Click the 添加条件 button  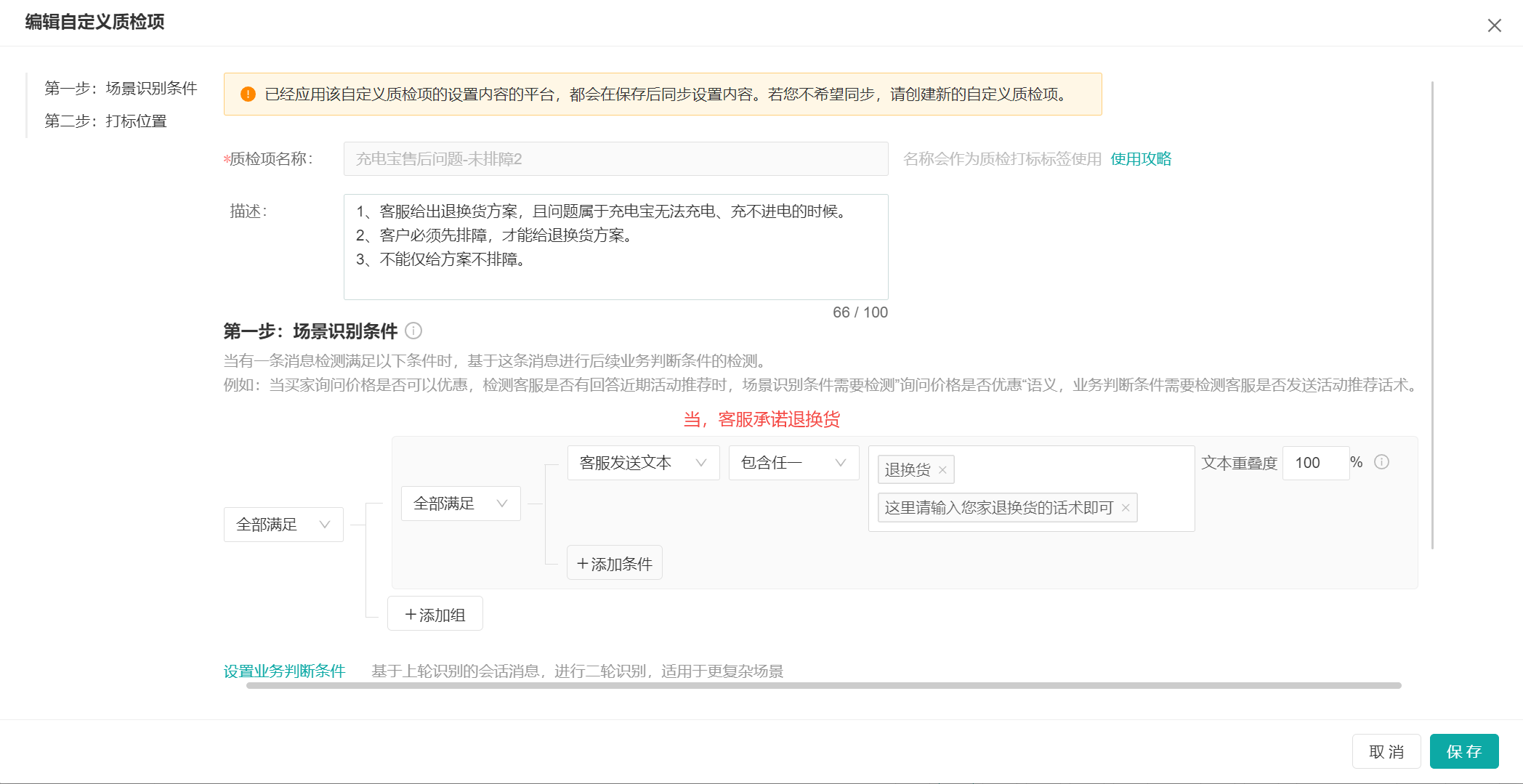(614, 563)
